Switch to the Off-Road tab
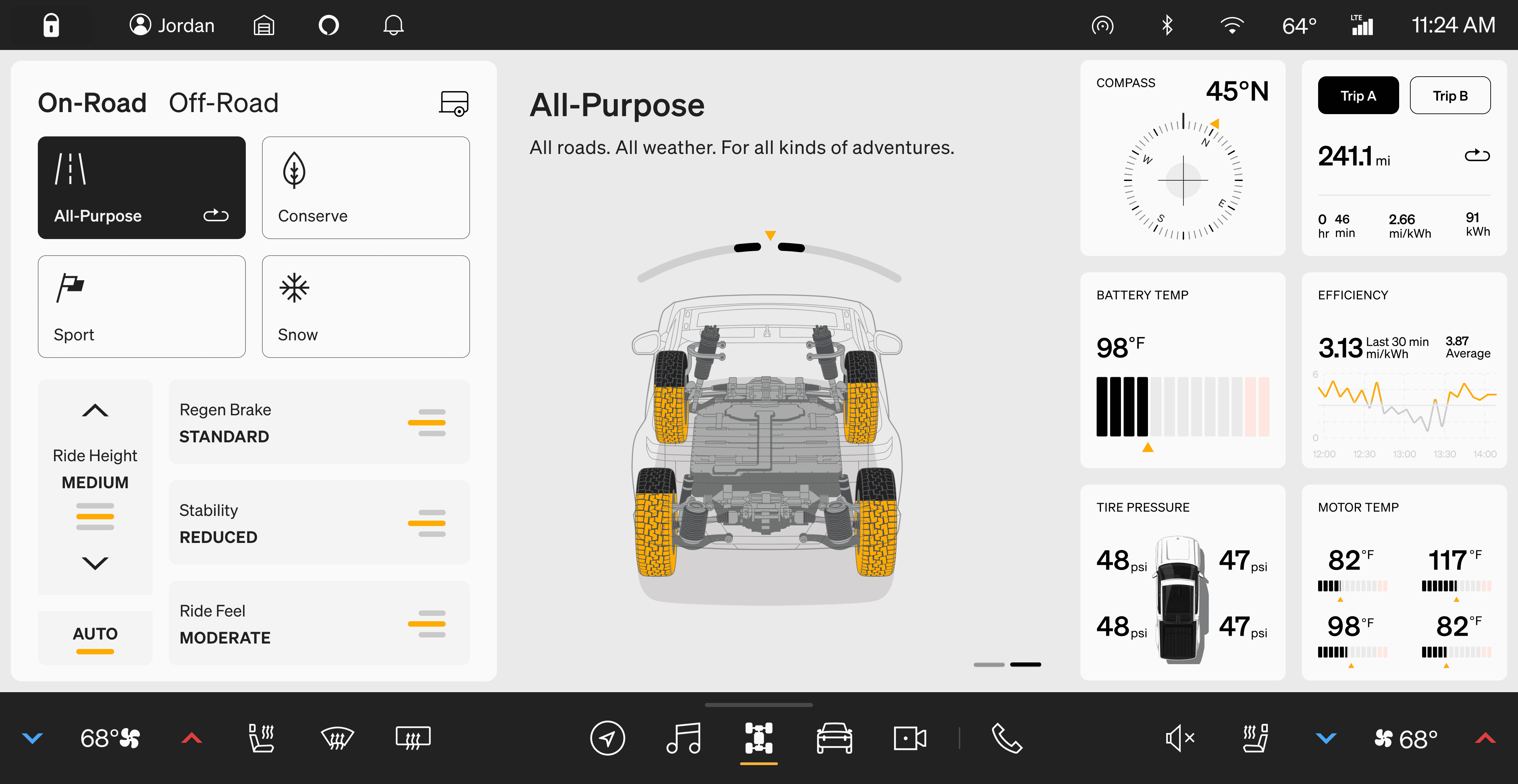Image resolution: width=1518 pixels, height=784 pixels. point(223,103)
